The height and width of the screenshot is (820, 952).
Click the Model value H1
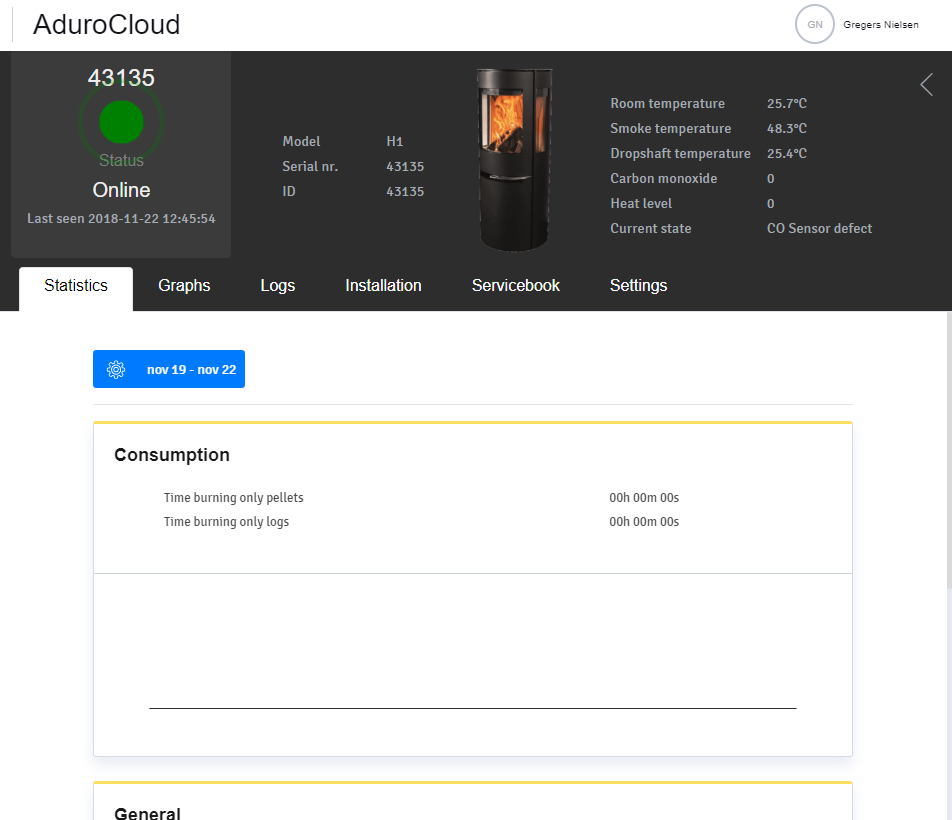click(395, 141)
